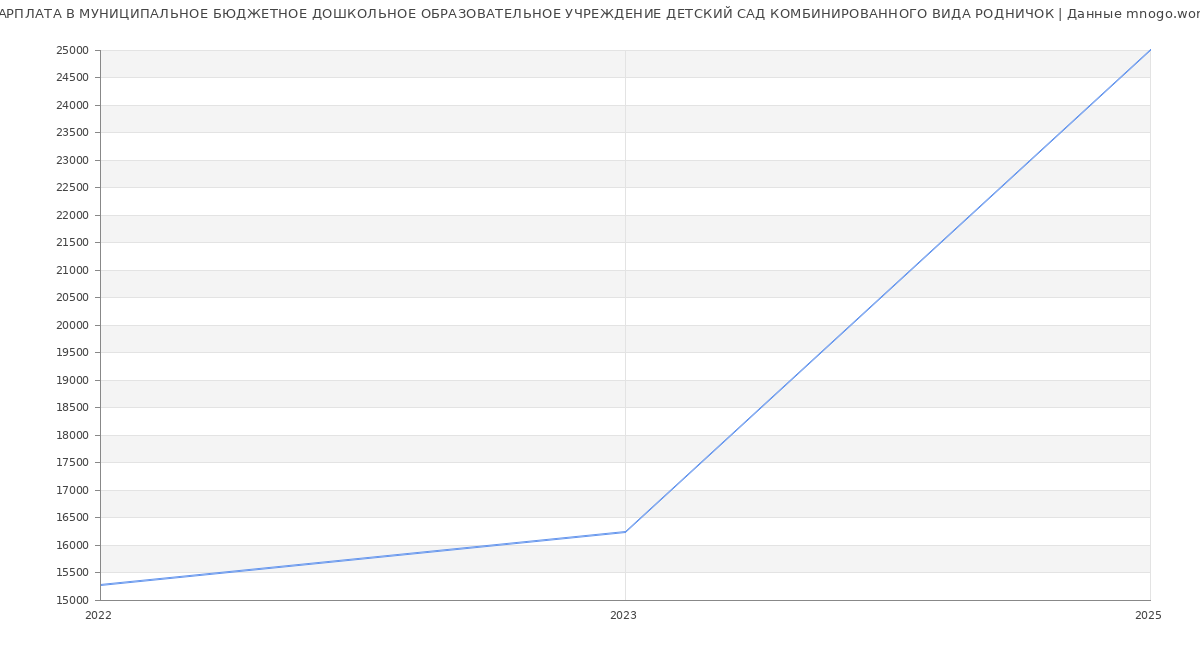Click the 19500 y-axis label
This screenshot has height=650, width=1200.
click(x=73, y=353)
